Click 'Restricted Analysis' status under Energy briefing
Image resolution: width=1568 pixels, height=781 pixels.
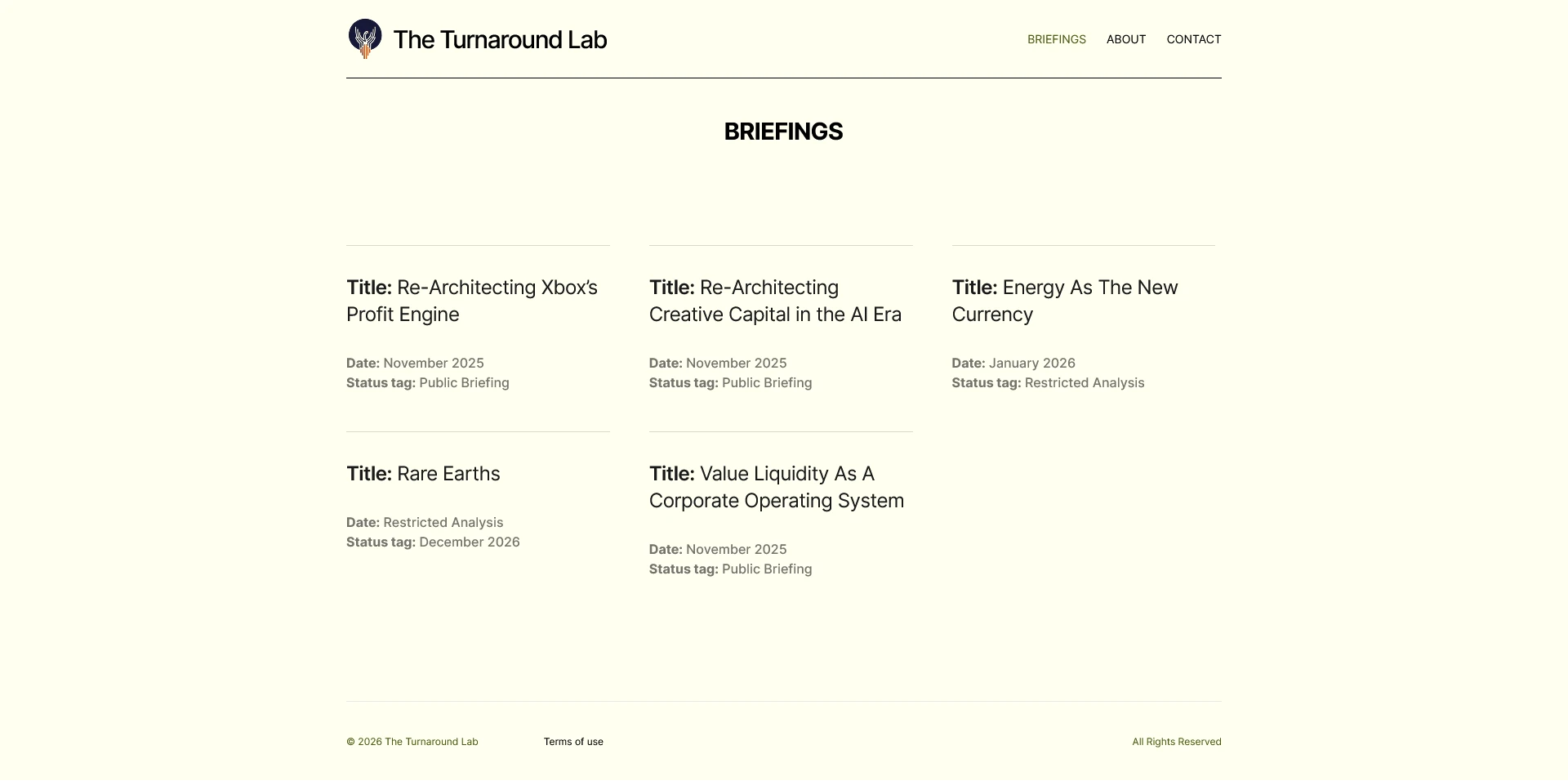(x=1084, y=383)
